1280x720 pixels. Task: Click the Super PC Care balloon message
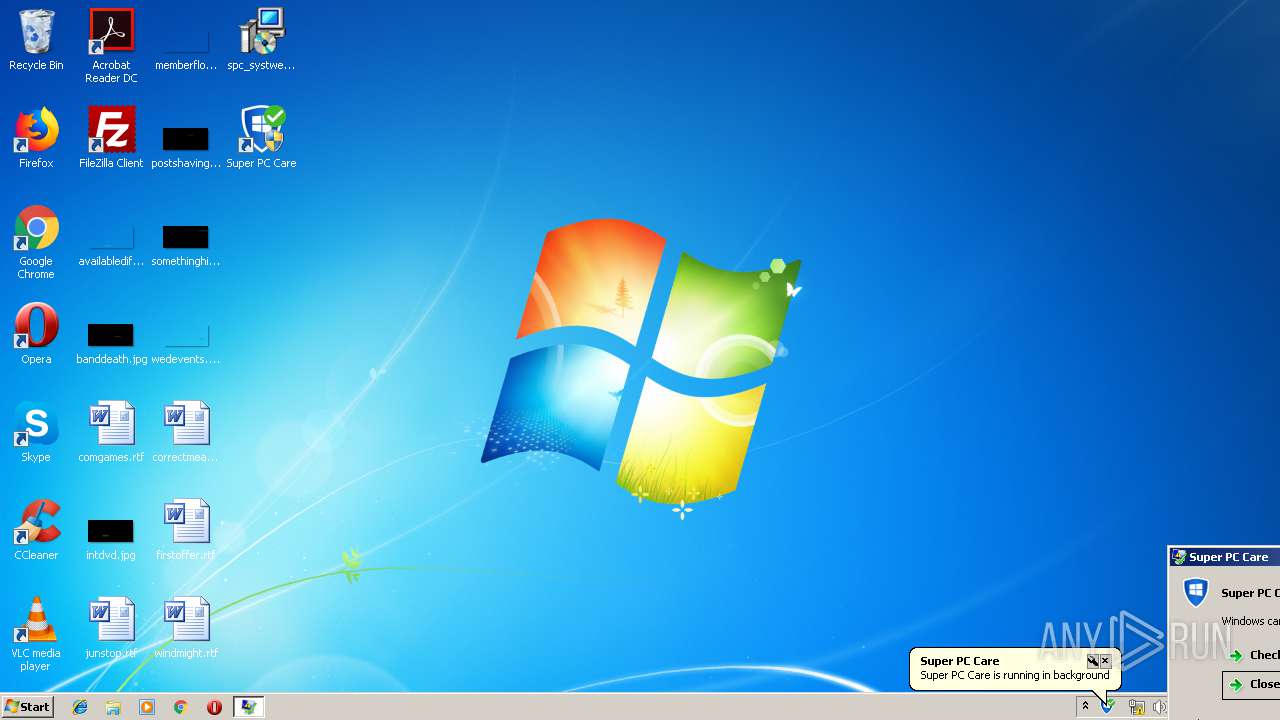click(1014, 675)
